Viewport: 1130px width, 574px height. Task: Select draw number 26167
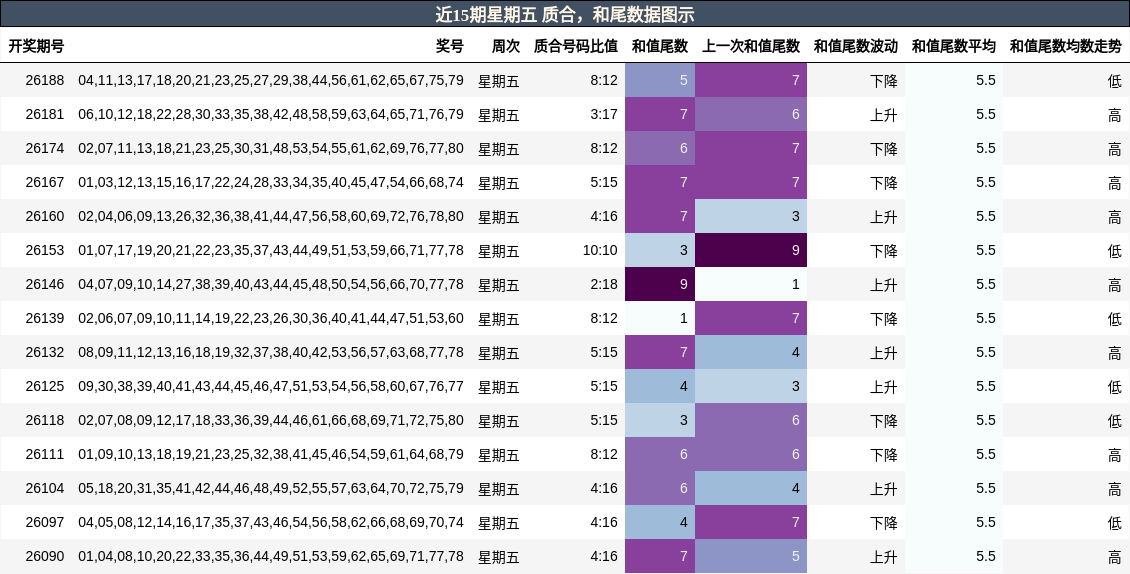(45, 182)
